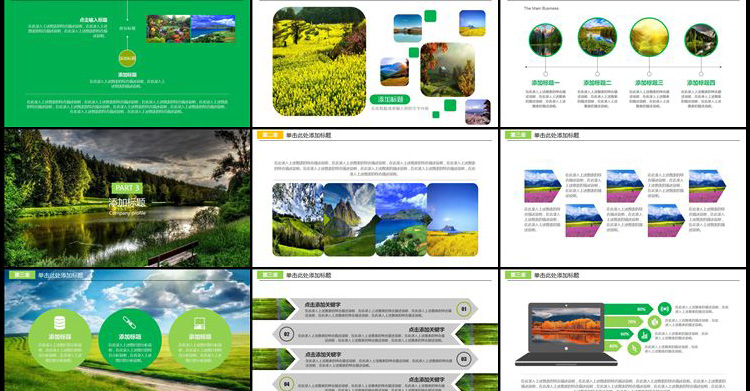Image resolution: width=750 pixels, height=391 pixels.
Task: Click the mountain peak photo in the four-image strip
Action: coord(349,220)
